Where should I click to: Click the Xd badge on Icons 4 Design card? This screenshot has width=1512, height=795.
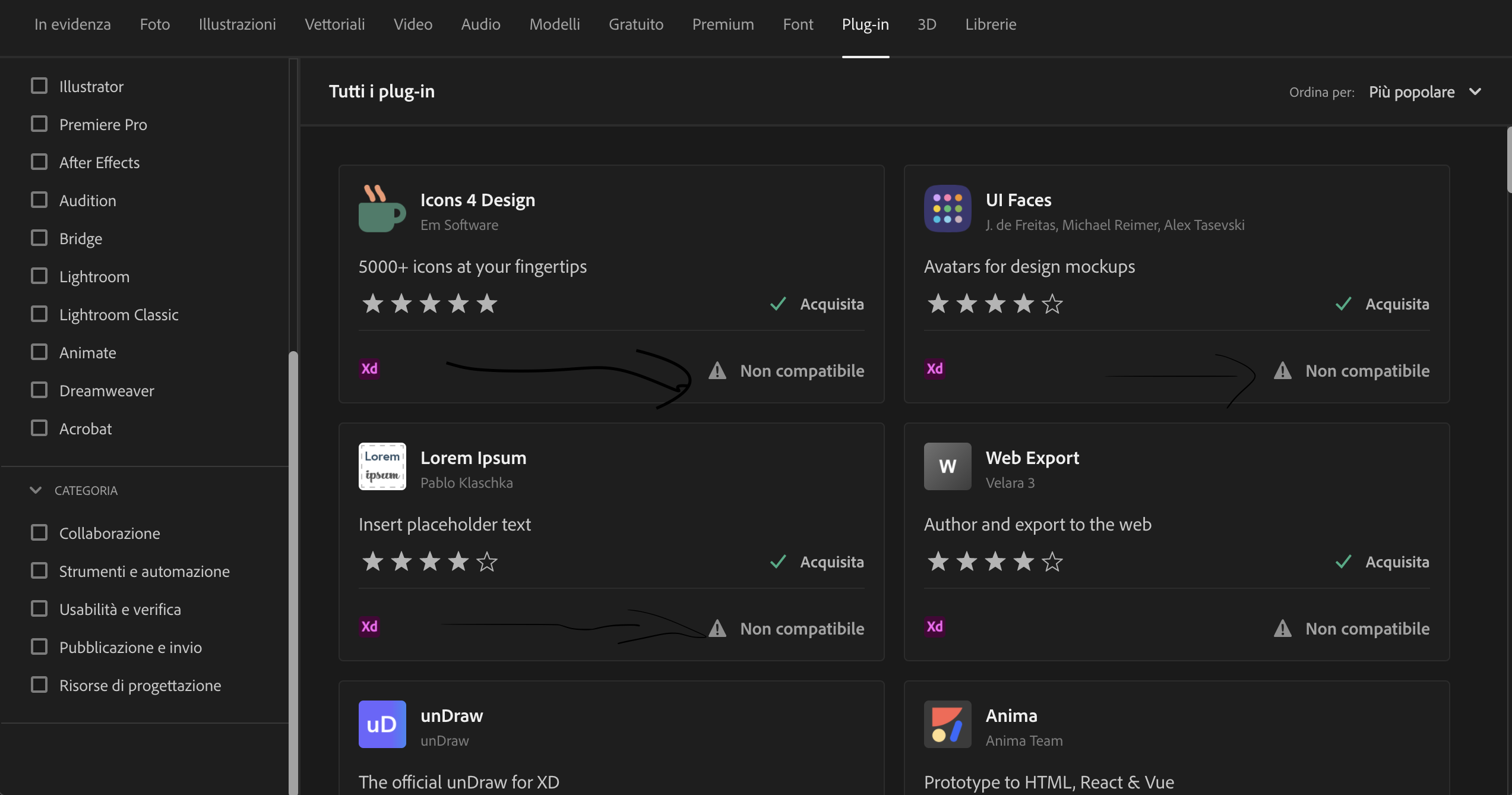pos(369,369)
